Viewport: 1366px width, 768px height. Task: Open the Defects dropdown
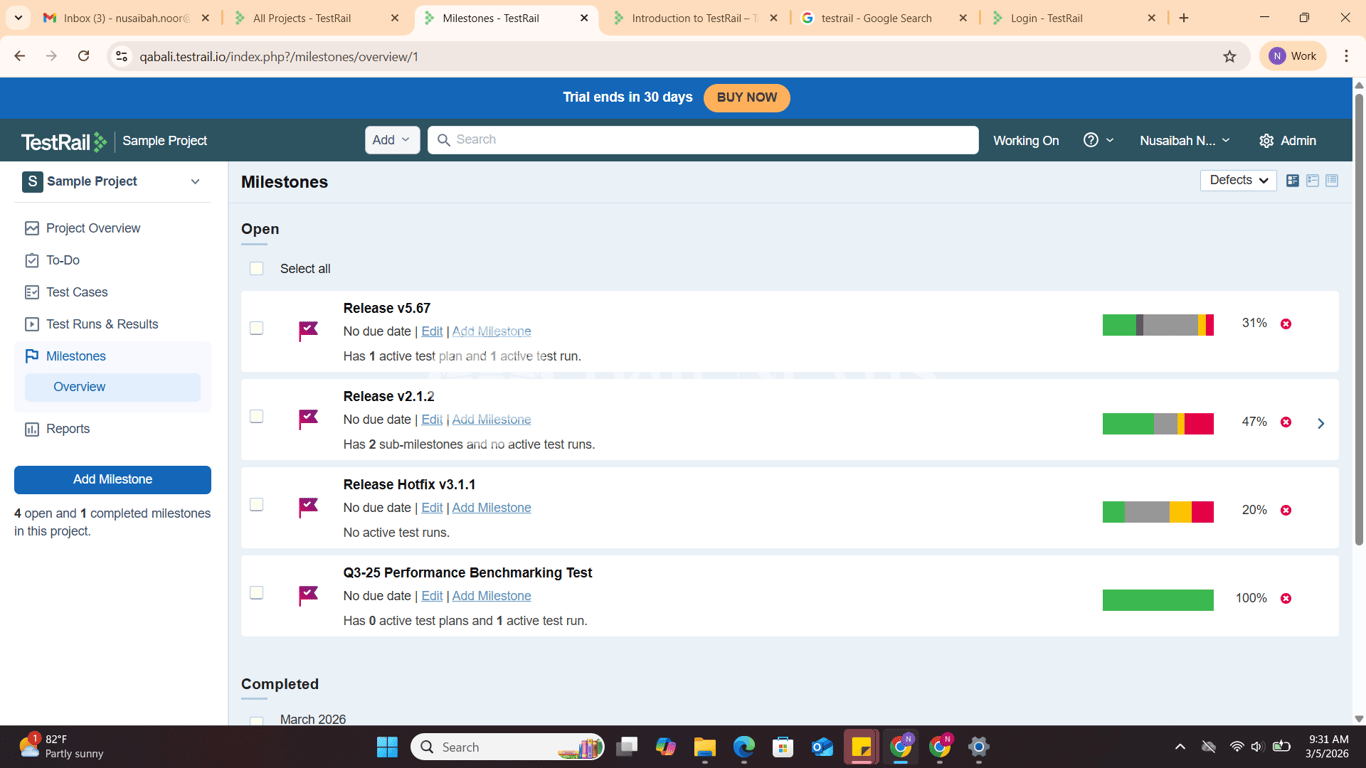point(1238,181)
